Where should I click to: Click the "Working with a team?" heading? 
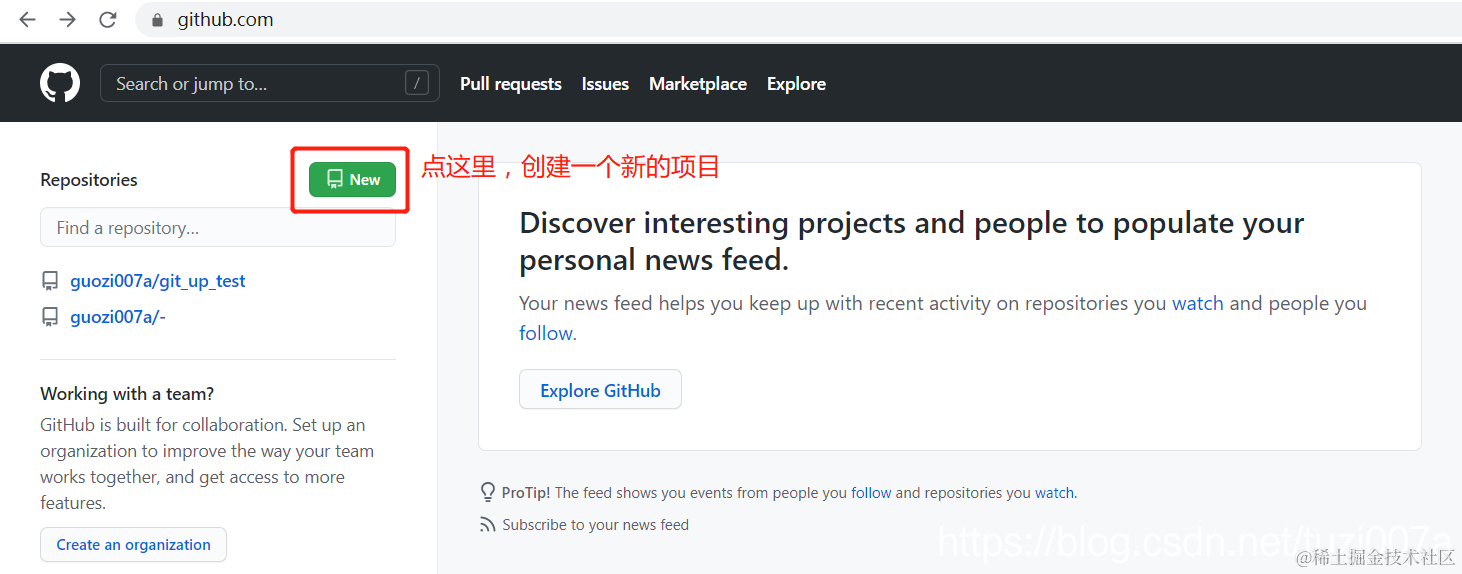pos(127,393)
